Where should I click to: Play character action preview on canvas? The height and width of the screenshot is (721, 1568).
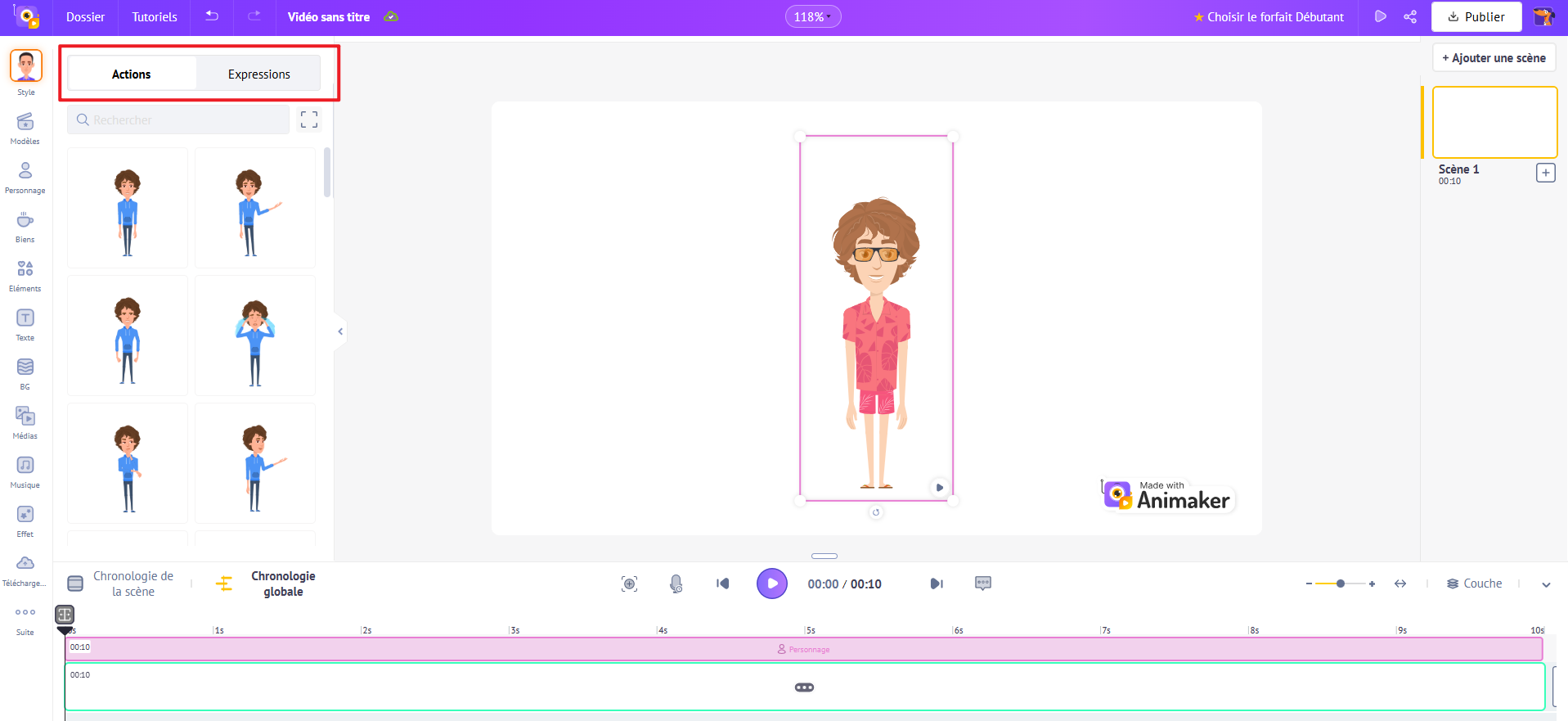click(940, 487)
